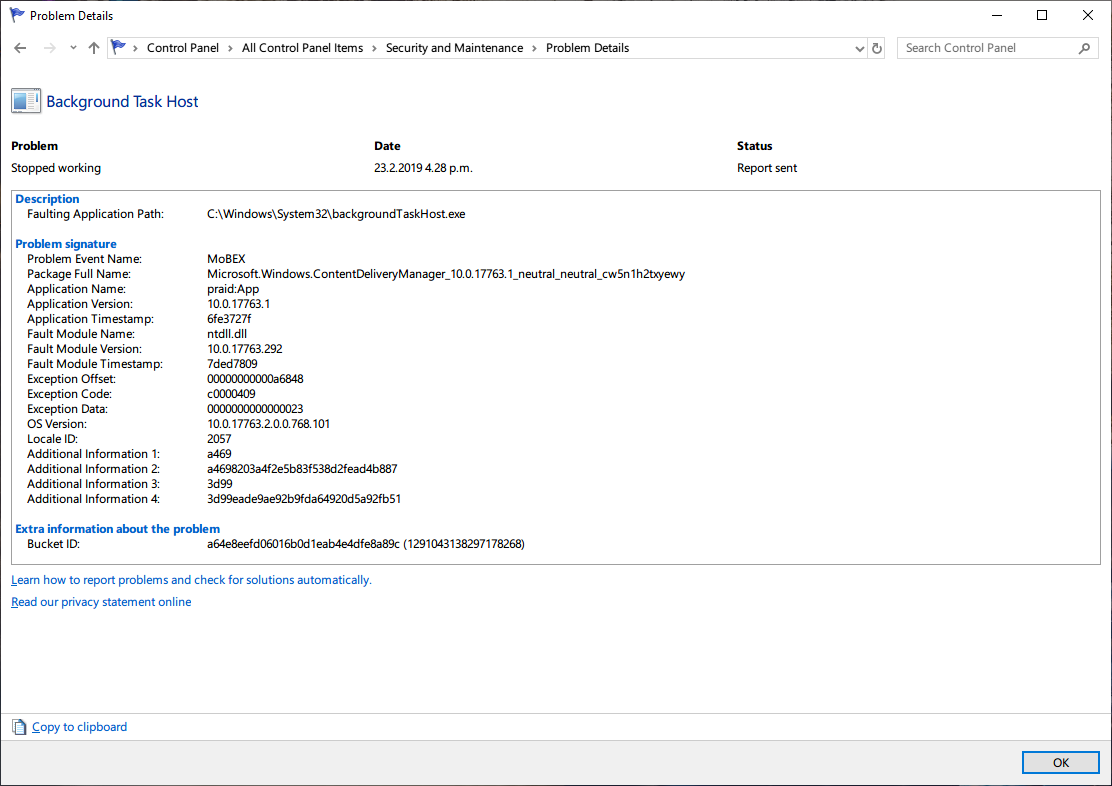Open Security and Maintenance breadcrumb
1112x786 pixels.
[x=454, y=48]
